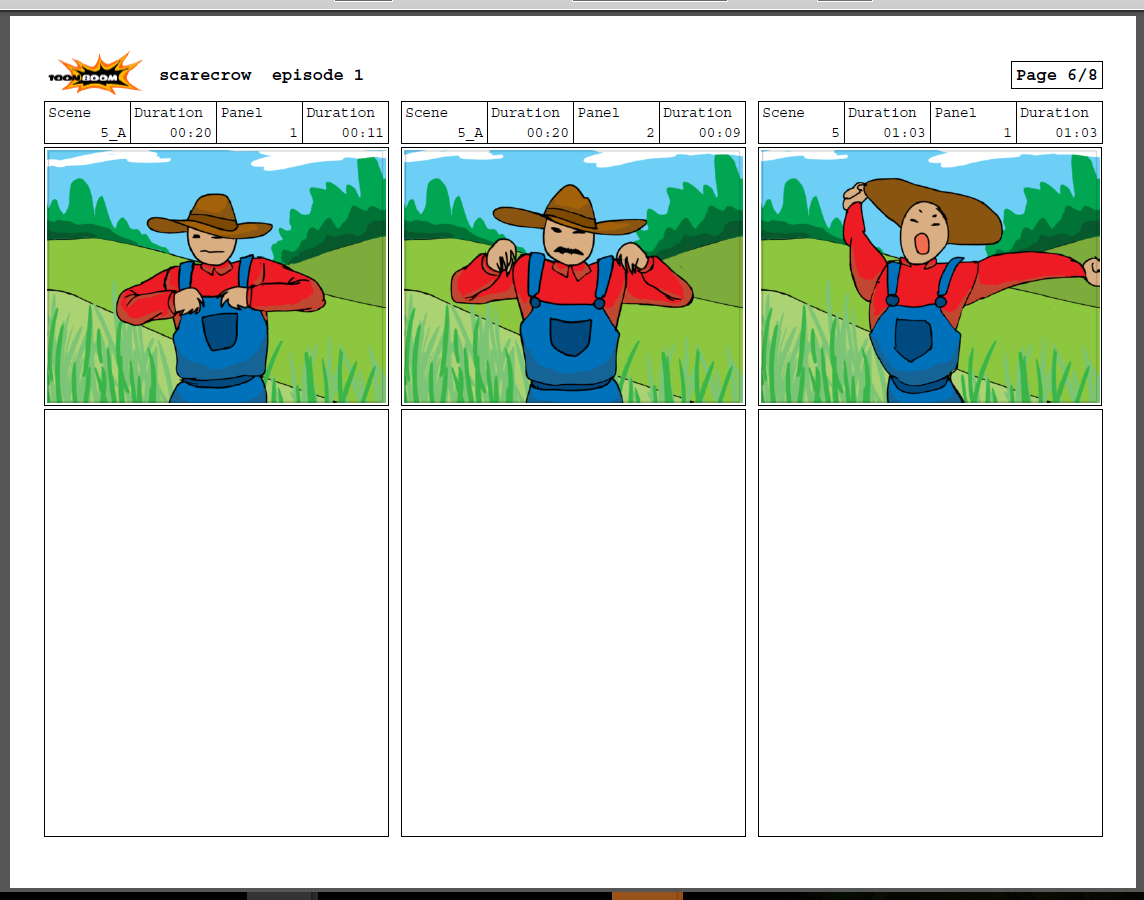1144x900 pixels.
Task: Click the third storyboard's Scene value '5'
Action: pyautogui.click(x=835, y=133)
